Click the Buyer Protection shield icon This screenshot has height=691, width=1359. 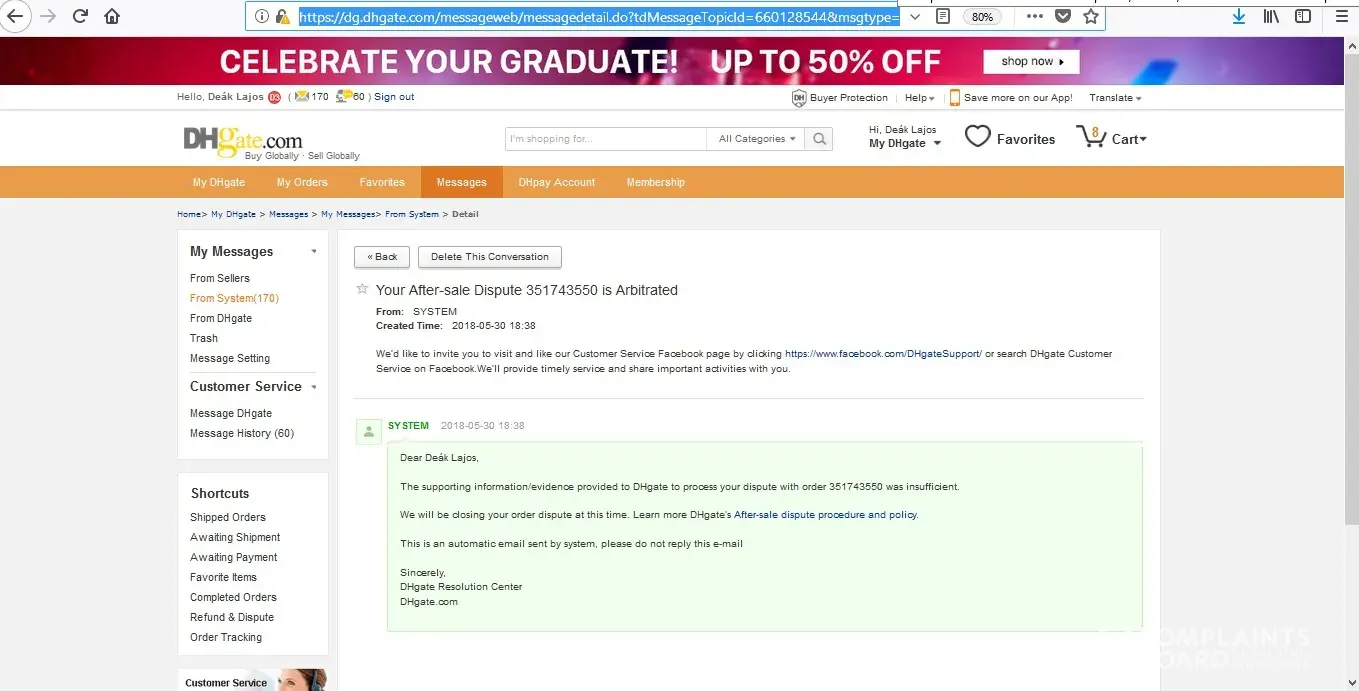coord(799,98)
